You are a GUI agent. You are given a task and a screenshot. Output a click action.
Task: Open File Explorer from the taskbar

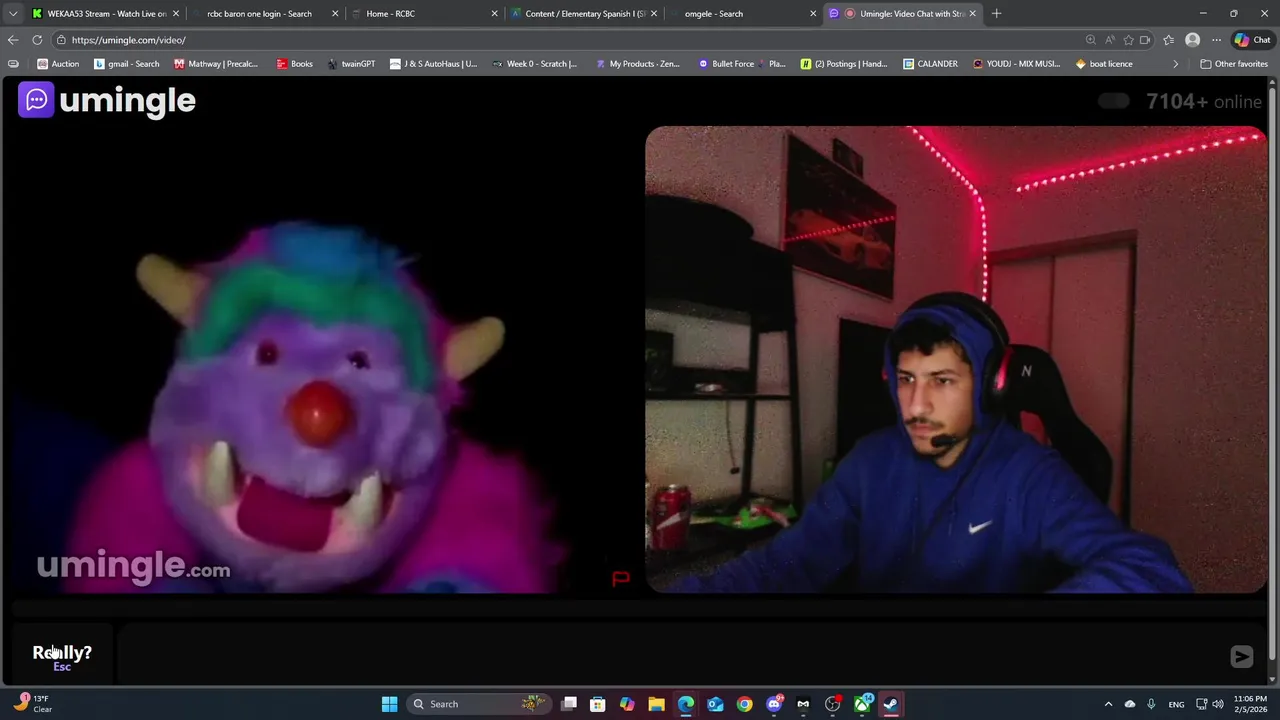[x=656, y=704]
